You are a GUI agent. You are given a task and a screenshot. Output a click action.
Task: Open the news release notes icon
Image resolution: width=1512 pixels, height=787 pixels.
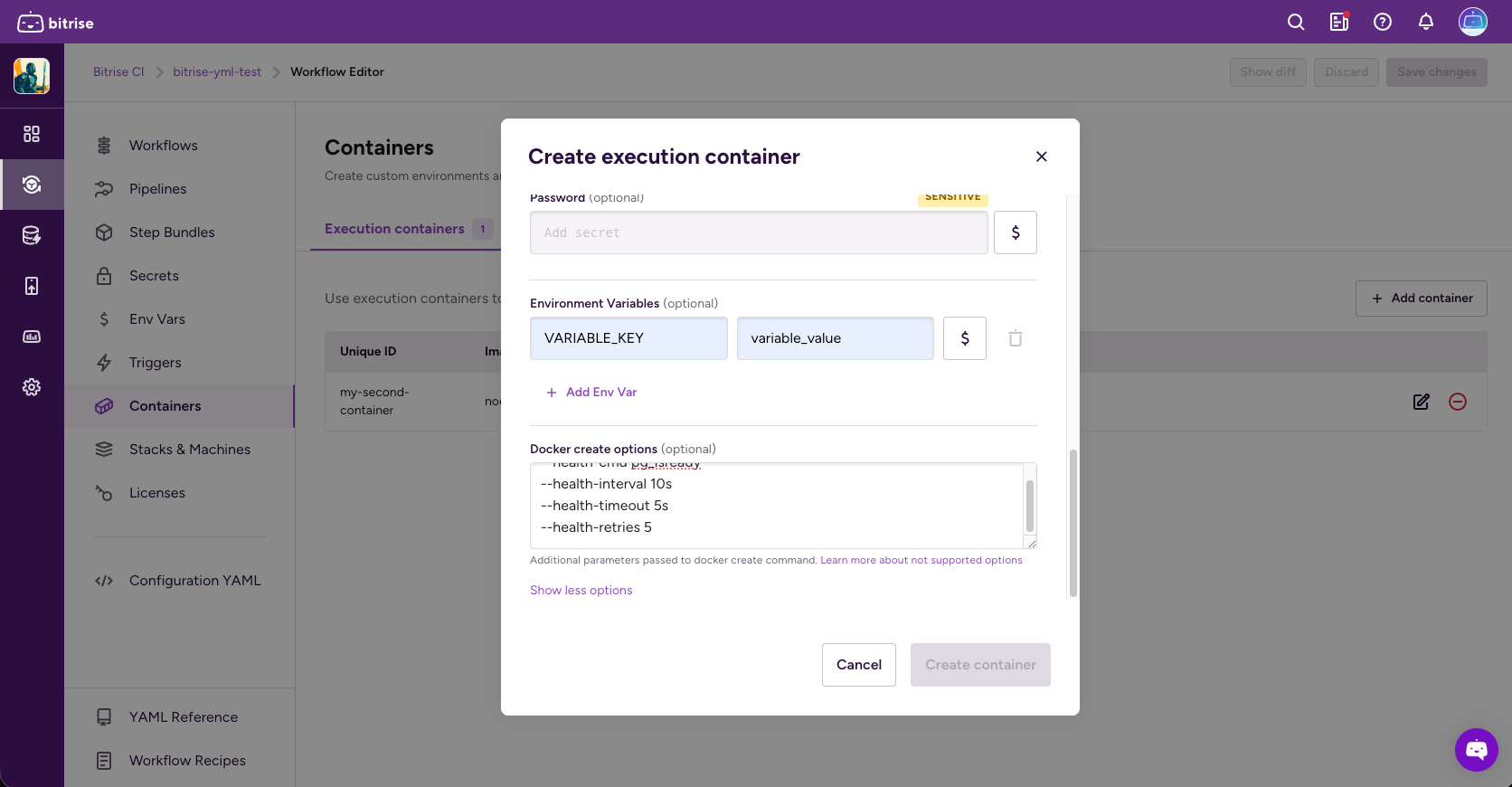[x=1339, y=23]
